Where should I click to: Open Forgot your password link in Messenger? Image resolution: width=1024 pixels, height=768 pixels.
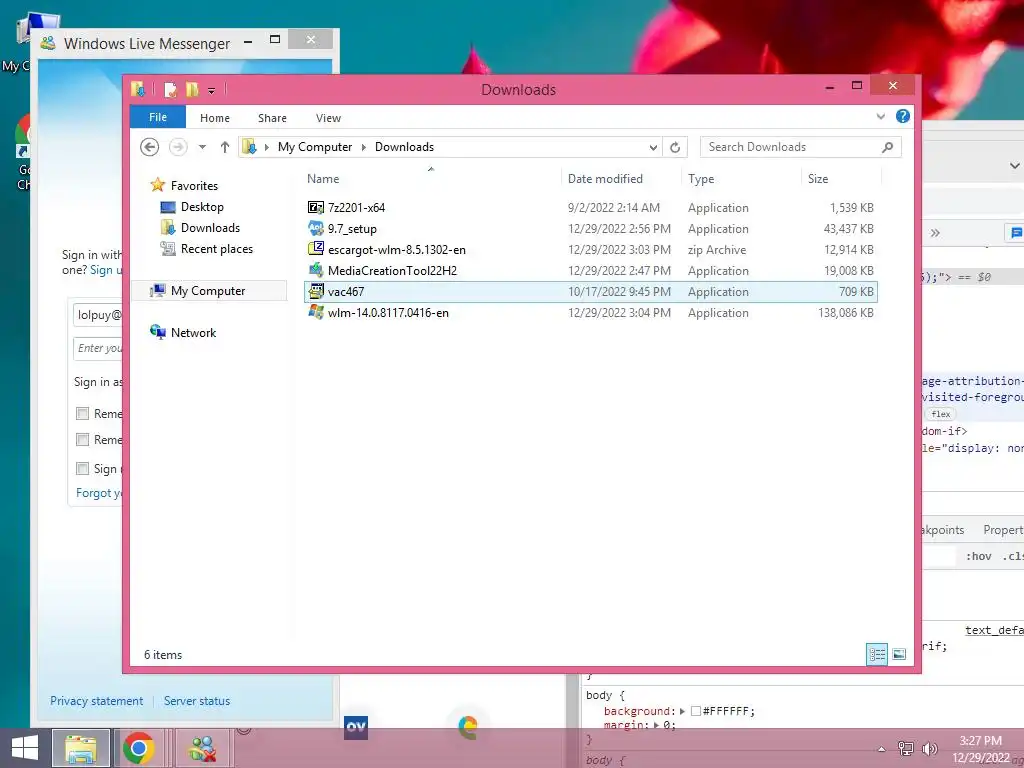[99, 493]
